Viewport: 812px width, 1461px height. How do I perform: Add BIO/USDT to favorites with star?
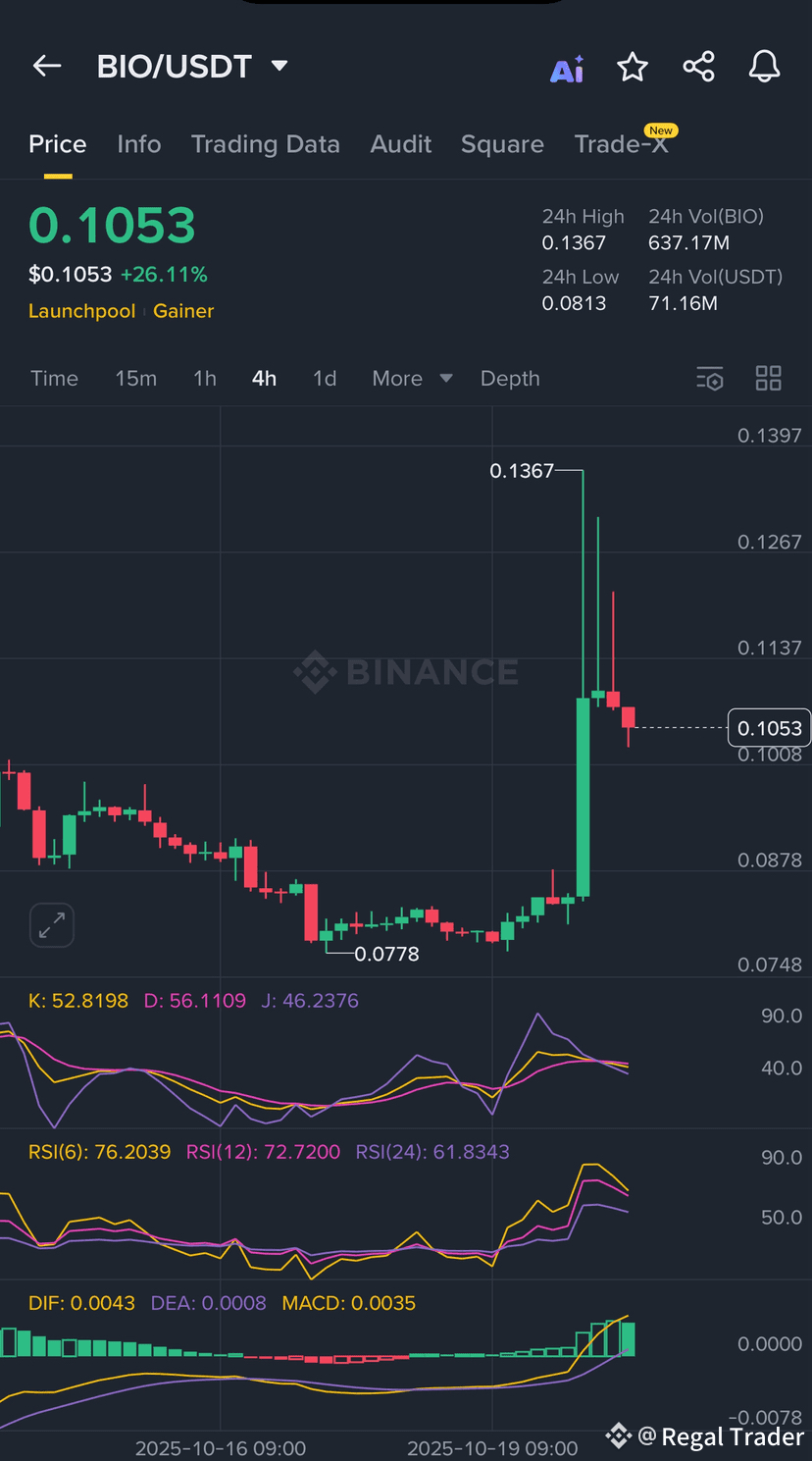click(633, 68)
